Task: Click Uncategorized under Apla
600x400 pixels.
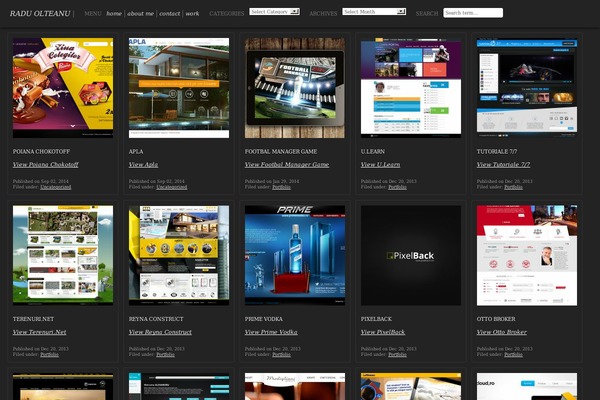Action: [172, 187]
